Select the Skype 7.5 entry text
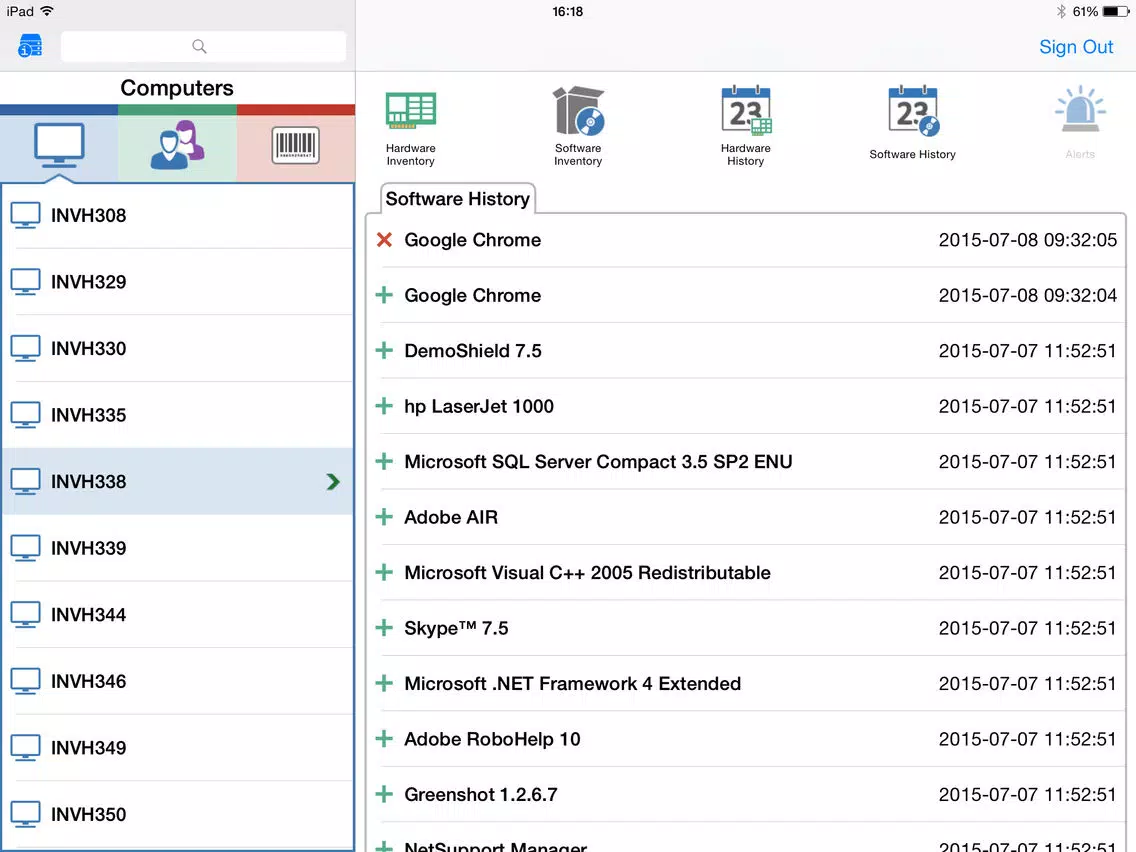 [x=456, y=628]
